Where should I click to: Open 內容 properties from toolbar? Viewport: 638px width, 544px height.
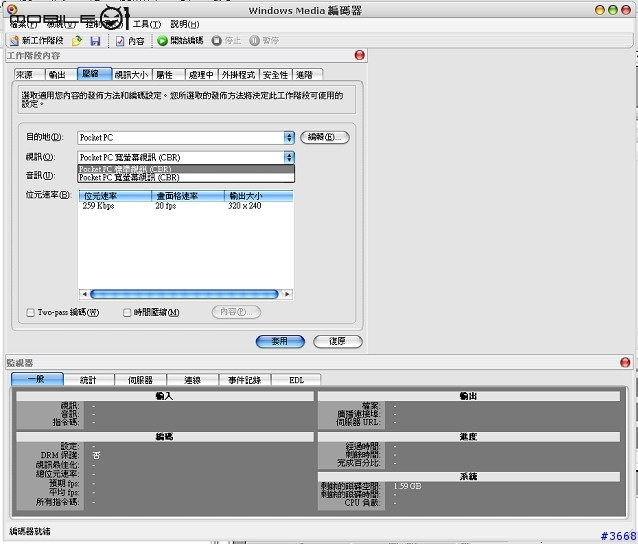(x=130, y=41)
